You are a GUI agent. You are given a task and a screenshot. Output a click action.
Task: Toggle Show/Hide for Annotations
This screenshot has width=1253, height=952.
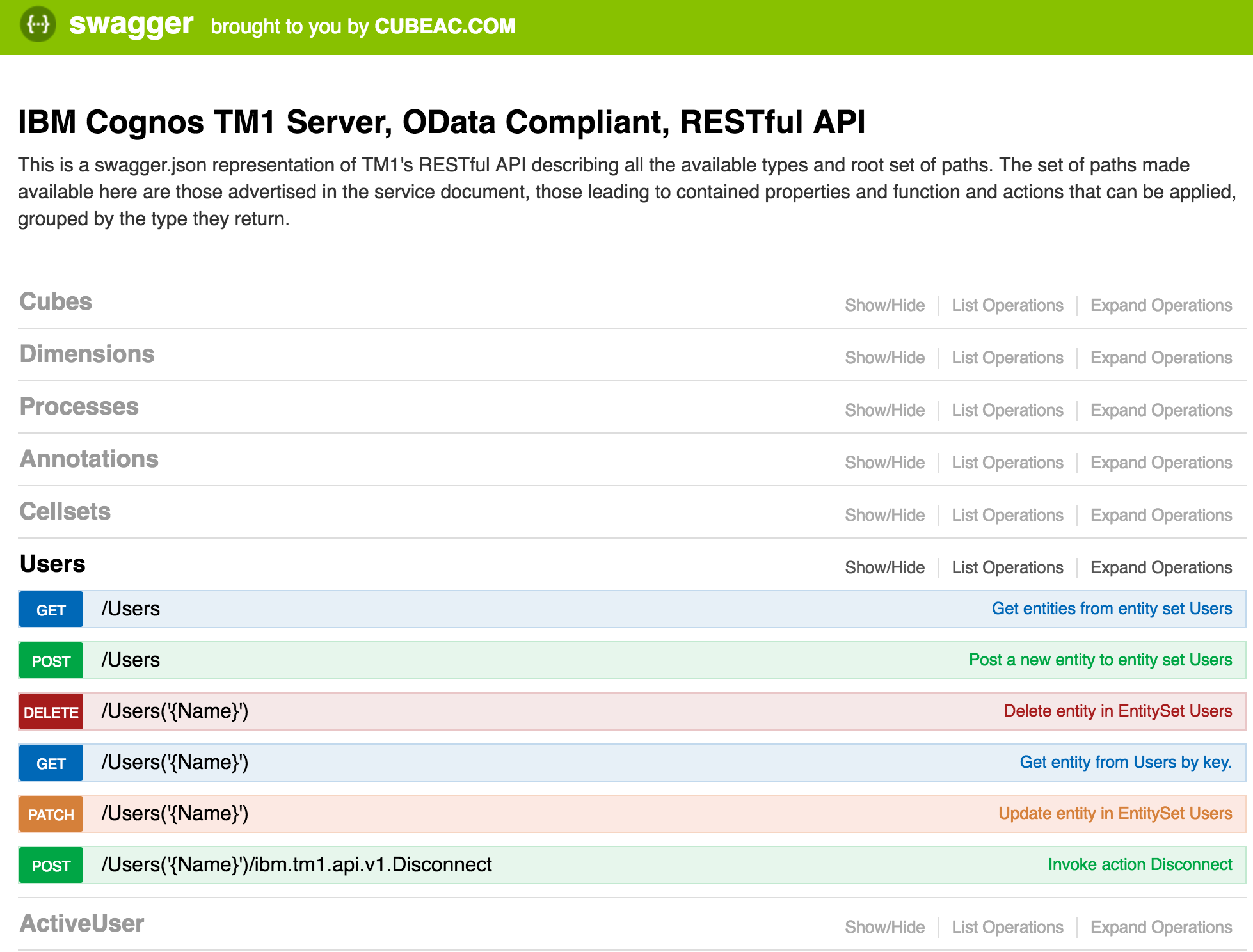[x=884, y=463]
